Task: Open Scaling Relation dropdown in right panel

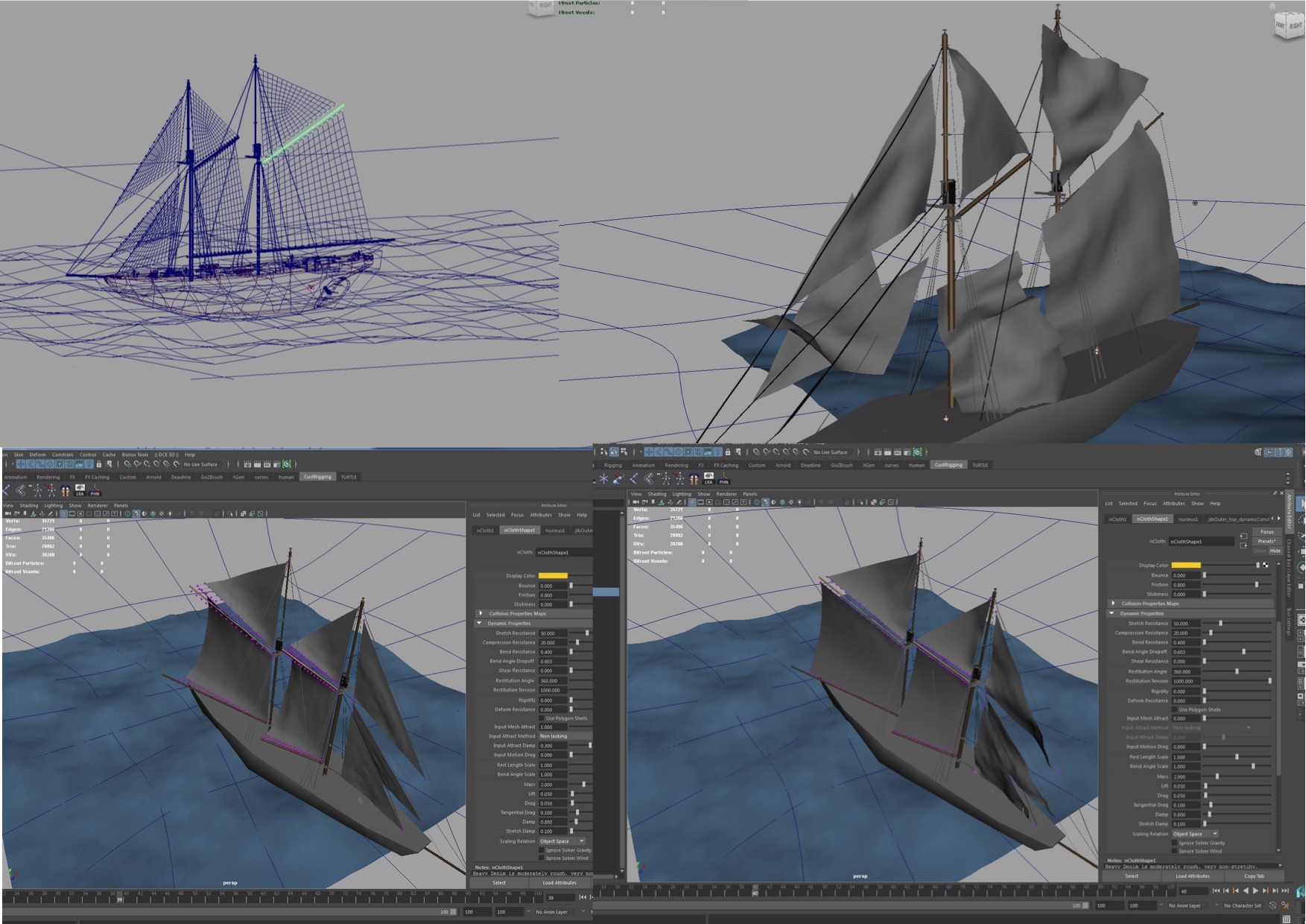Action: point(1194,834)
